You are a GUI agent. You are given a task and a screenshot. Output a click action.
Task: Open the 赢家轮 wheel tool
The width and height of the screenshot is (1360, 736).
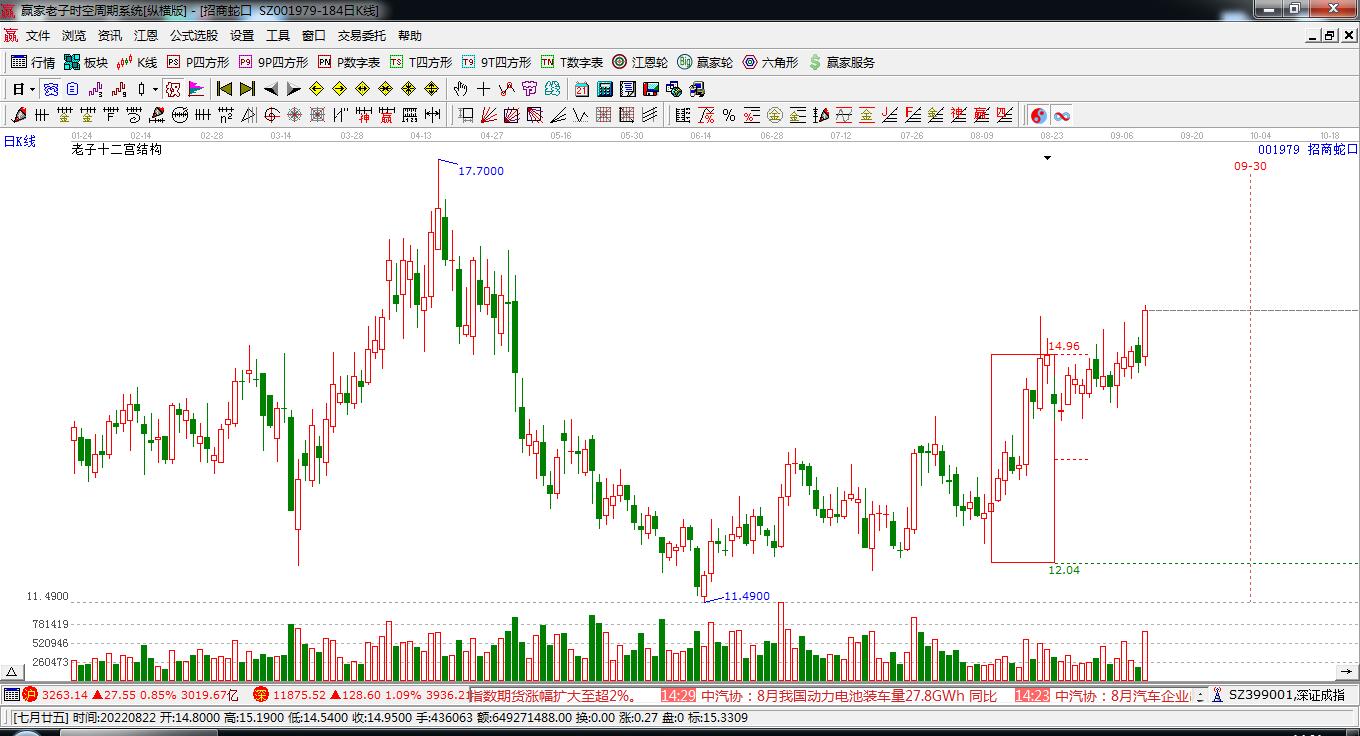click(705, 62)
